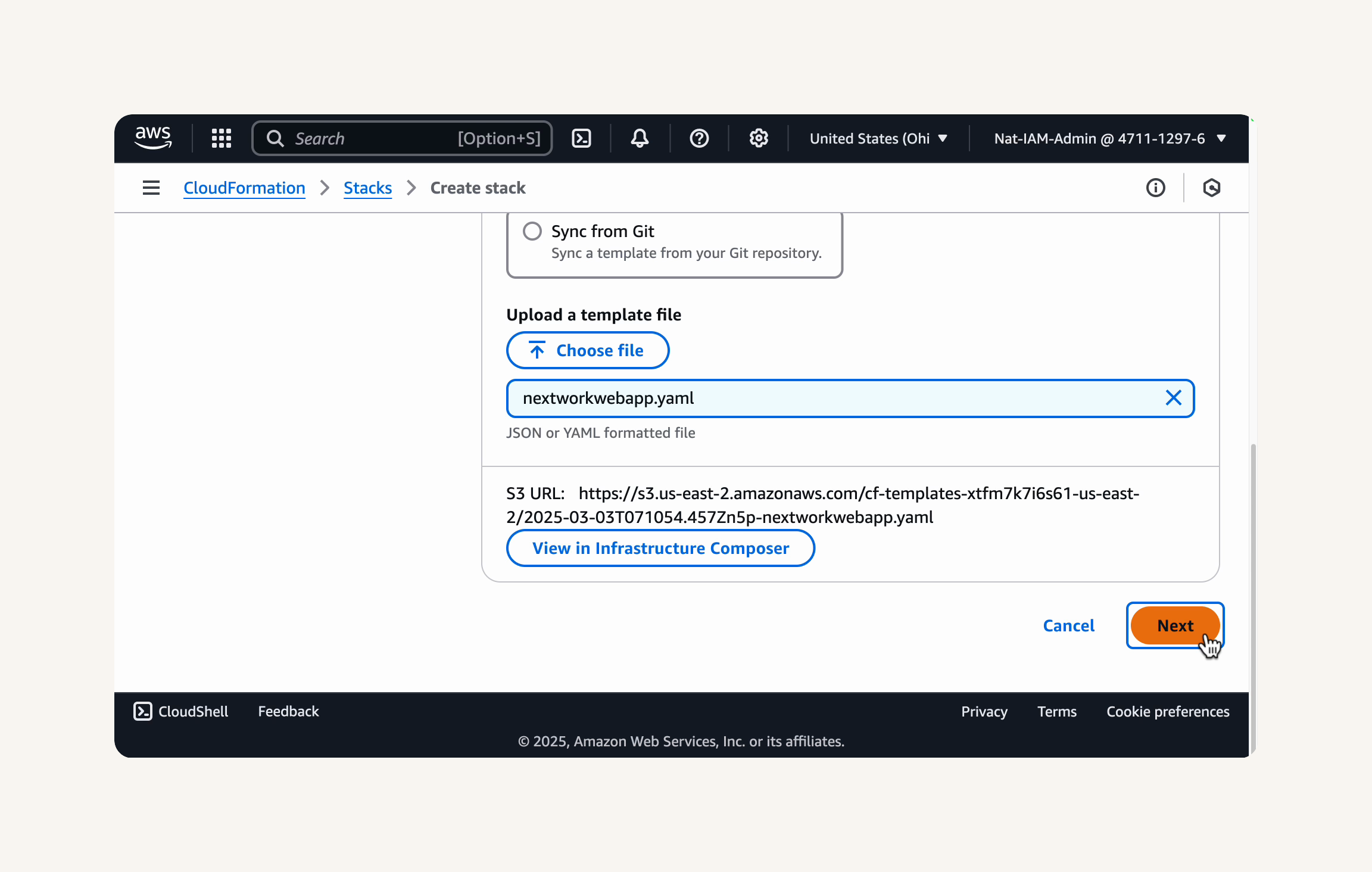Viewport: 1372px width, 872px height.
Task: Click the nextworkwebapp.yaml file field
Action: pyautogui.click(x=850, y=398)
